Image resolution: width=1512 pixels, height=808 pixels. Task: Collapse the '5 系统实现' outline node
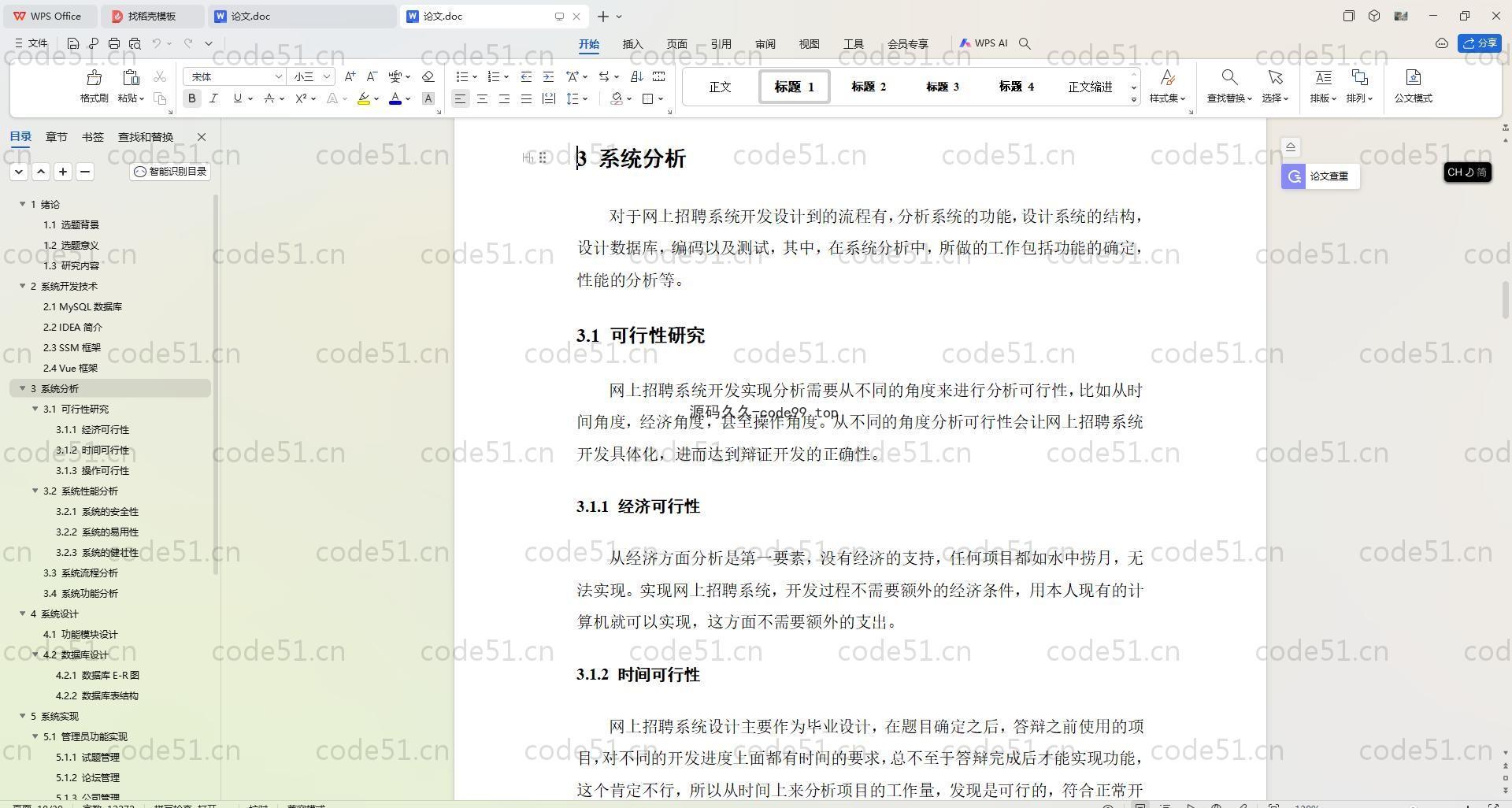point(22,716)
